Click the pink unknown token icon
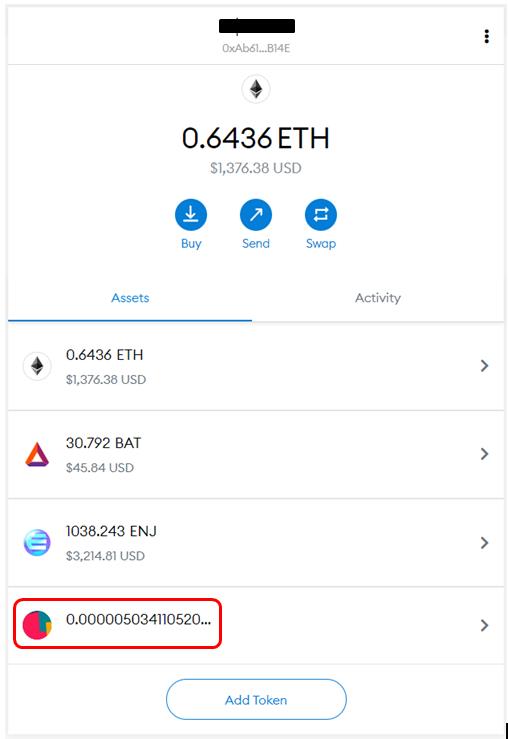 [37, 625]
